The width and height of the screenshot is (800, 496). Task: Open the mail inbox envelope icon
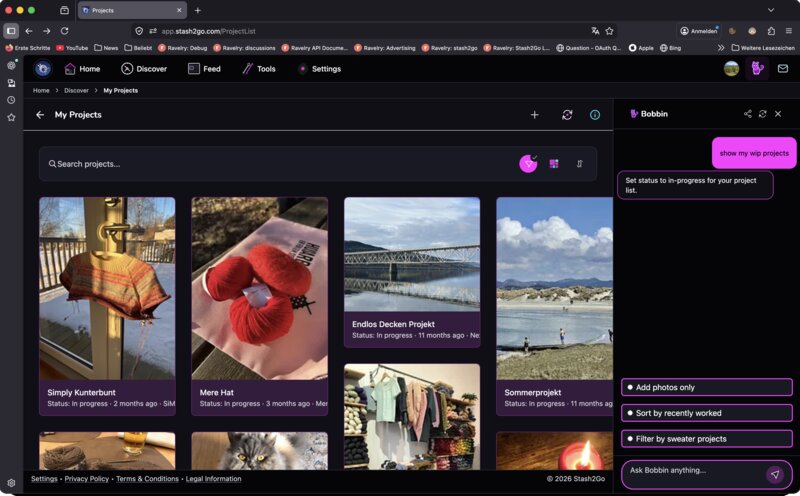(783, 69)
